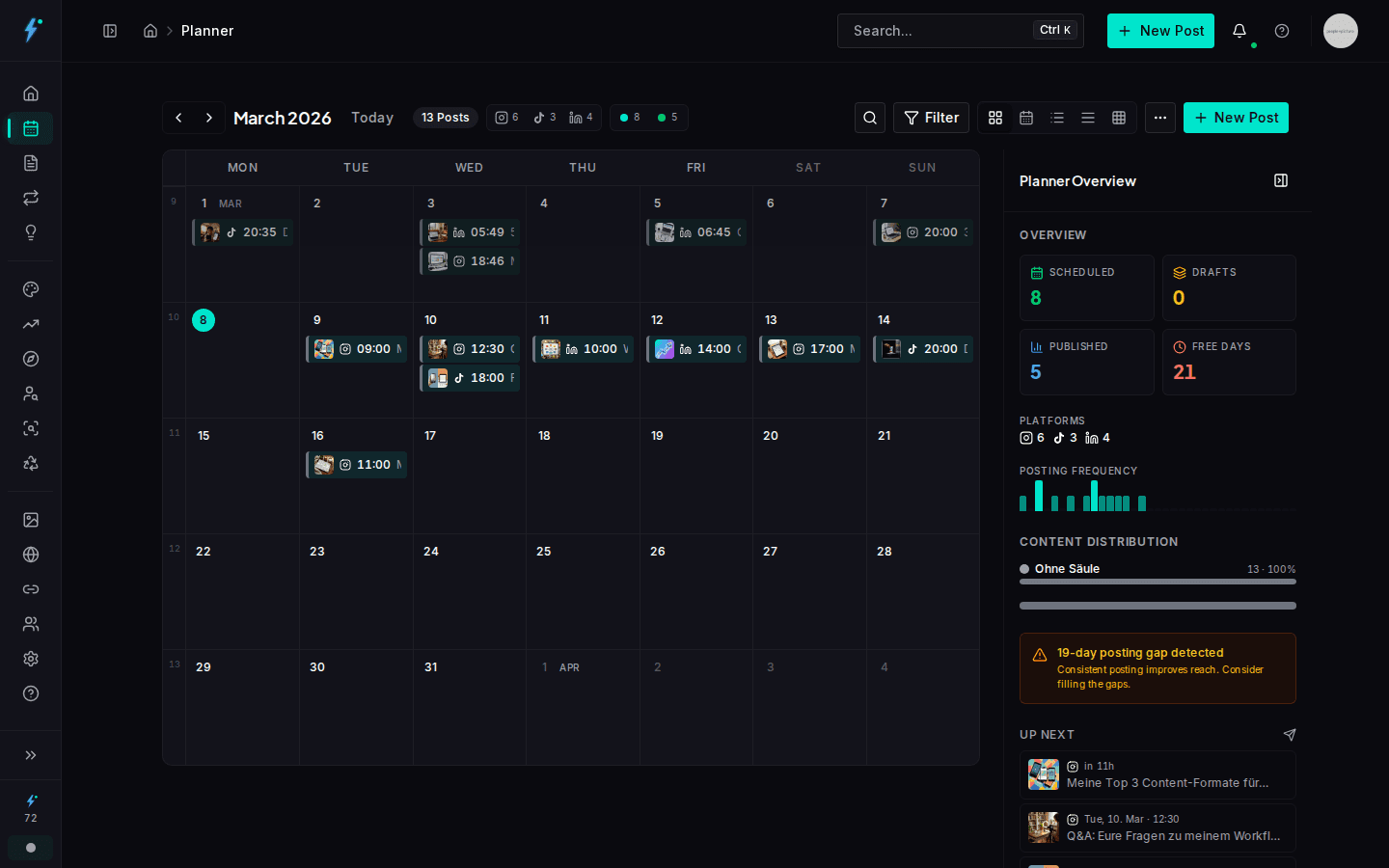Open the three-dot more options menu

[1160, 118]
